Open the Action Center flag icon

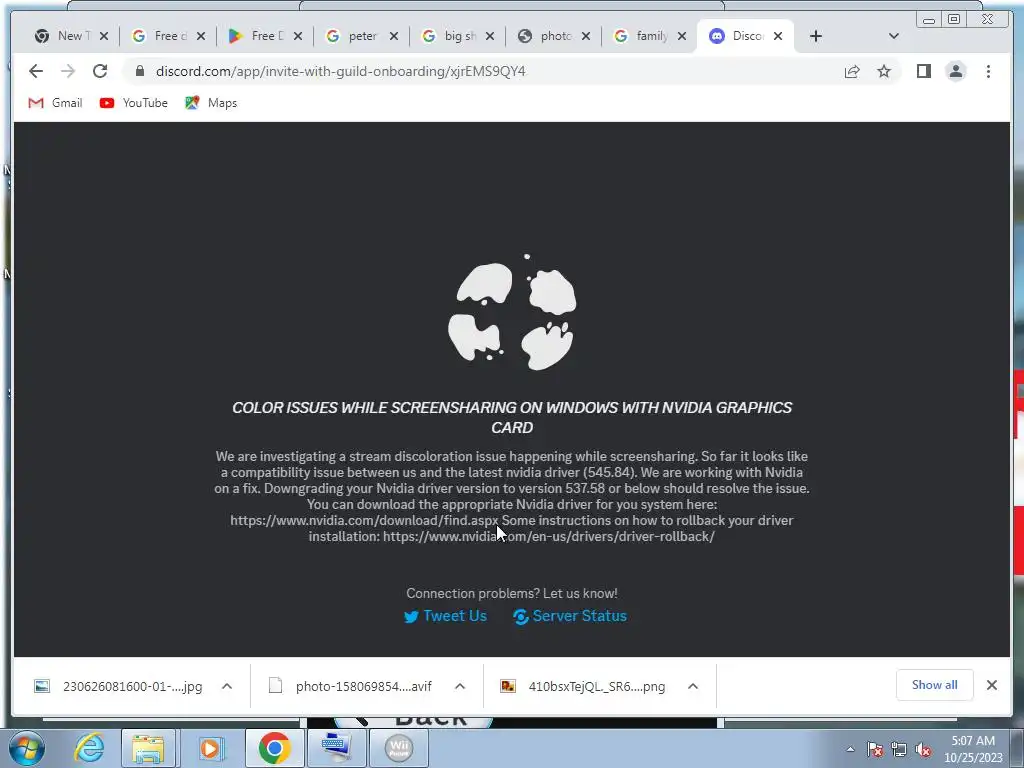[875, 750]
